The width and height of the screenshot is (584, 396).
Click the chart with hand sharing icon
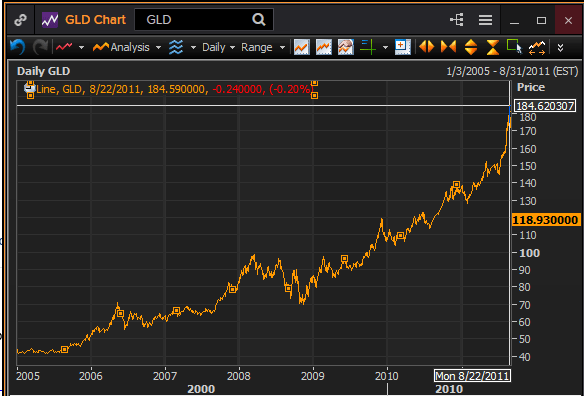point(346,47)
